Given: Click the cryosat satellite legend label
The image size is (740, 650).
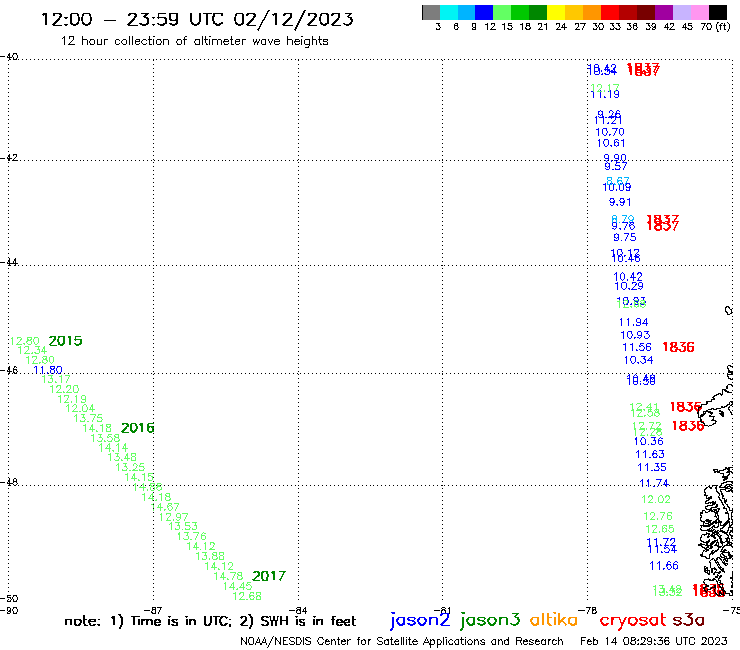Looking at the screenshot, I should click(x=633, y=620).
